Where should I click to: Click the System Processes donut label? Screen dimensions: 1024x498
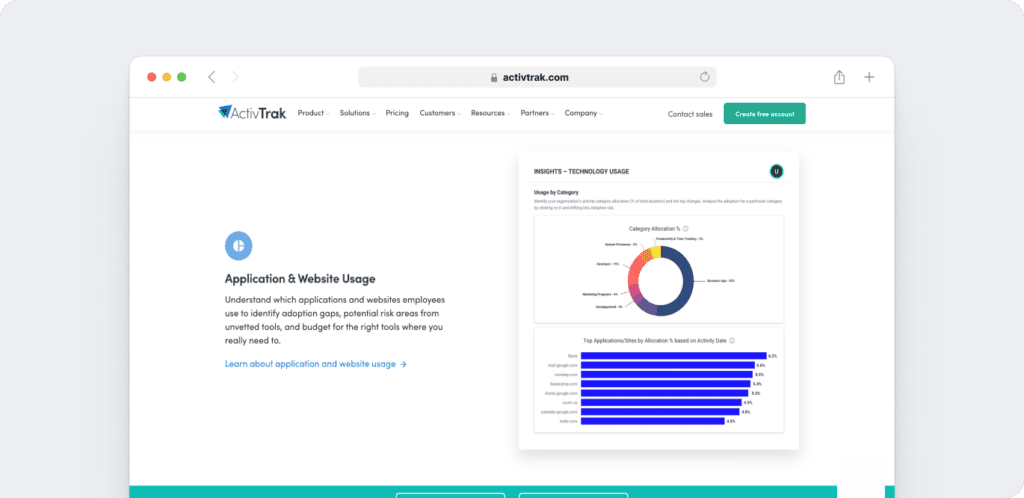[620, 245]
